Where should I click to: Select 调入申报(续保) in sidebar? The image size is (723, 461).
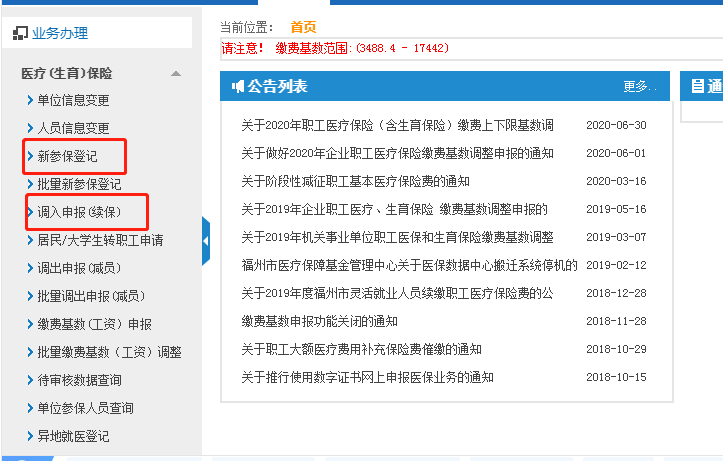[79, 212]
